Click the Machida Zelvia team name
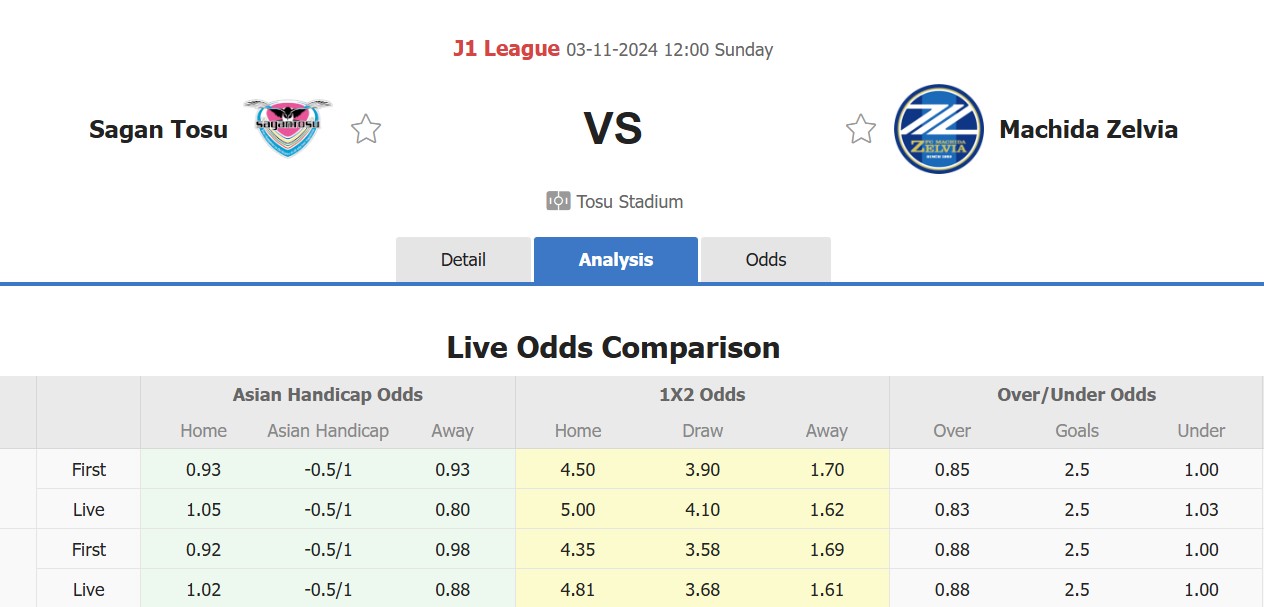 (1088, 129)
